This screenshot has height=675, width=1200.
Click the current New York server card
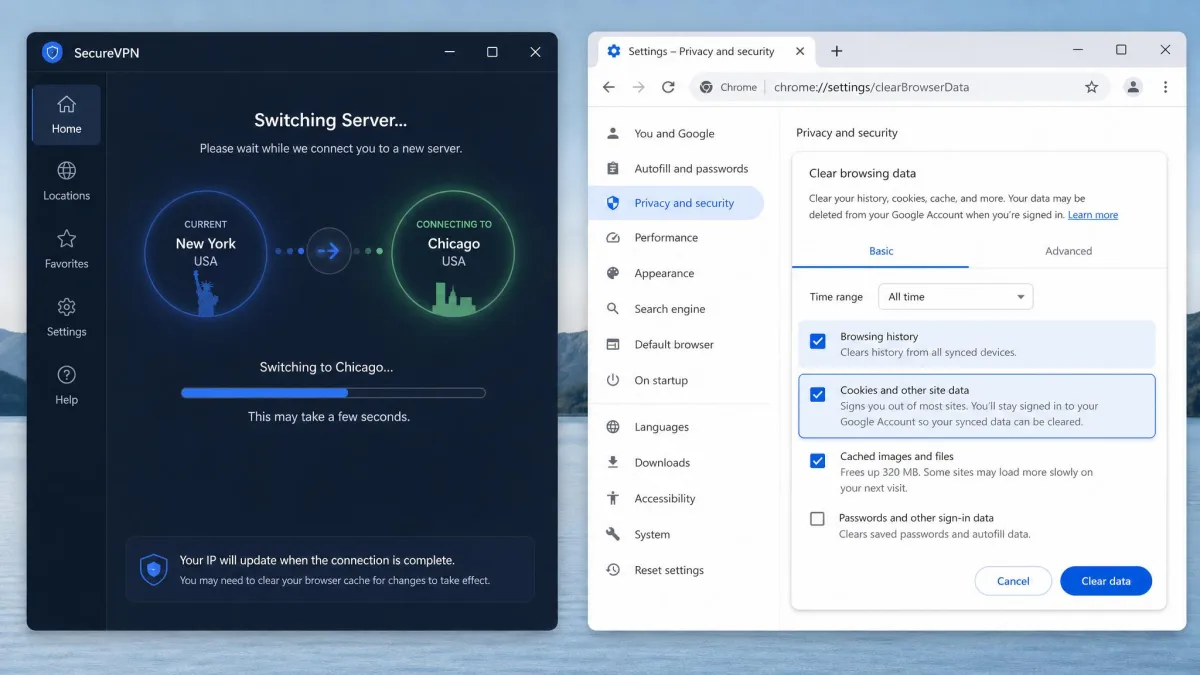pyautogui.click(x=206, y=254)
